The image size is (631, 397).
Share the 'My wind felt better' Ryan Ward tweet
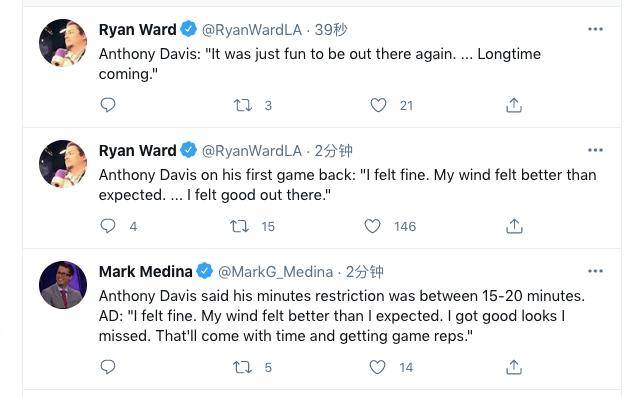(514, 226)
